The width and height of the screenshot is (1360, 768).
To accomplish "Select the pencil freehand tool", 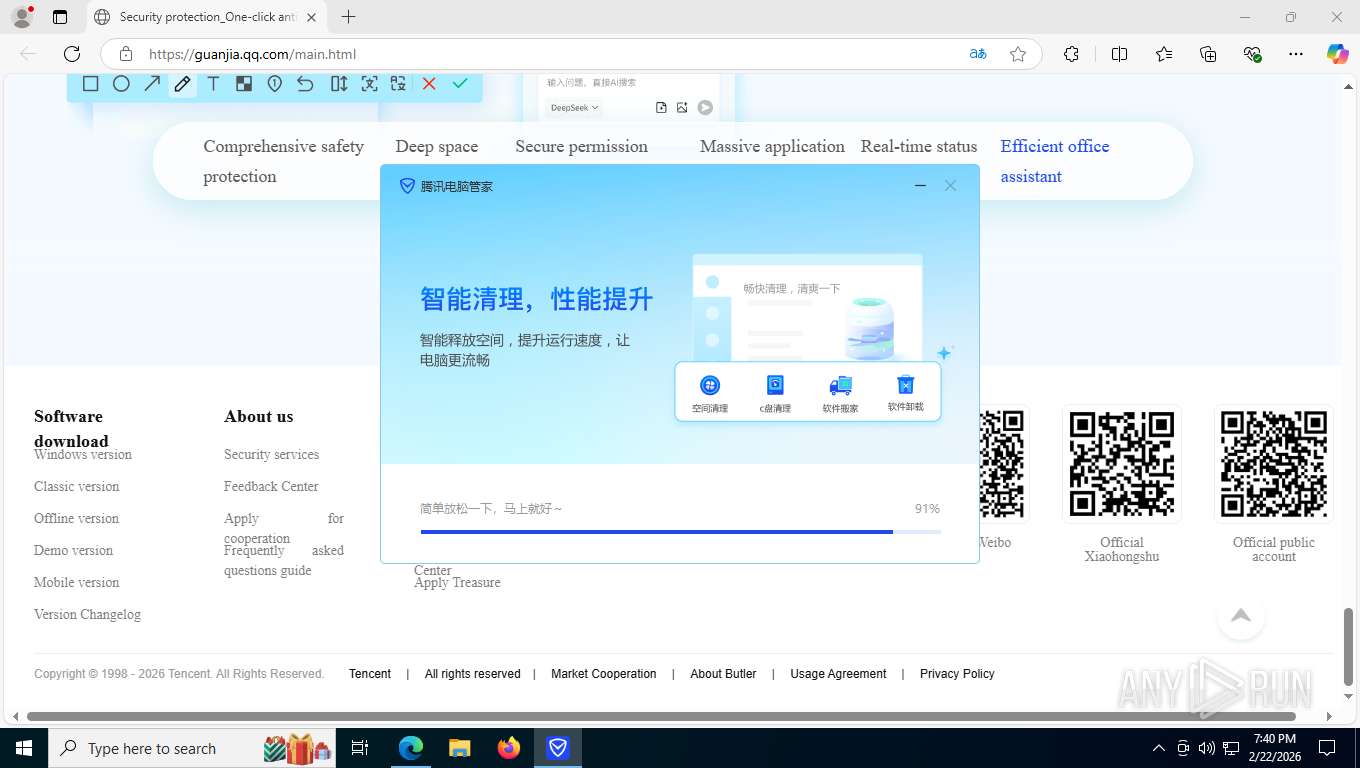I will (x=182, y=84).
